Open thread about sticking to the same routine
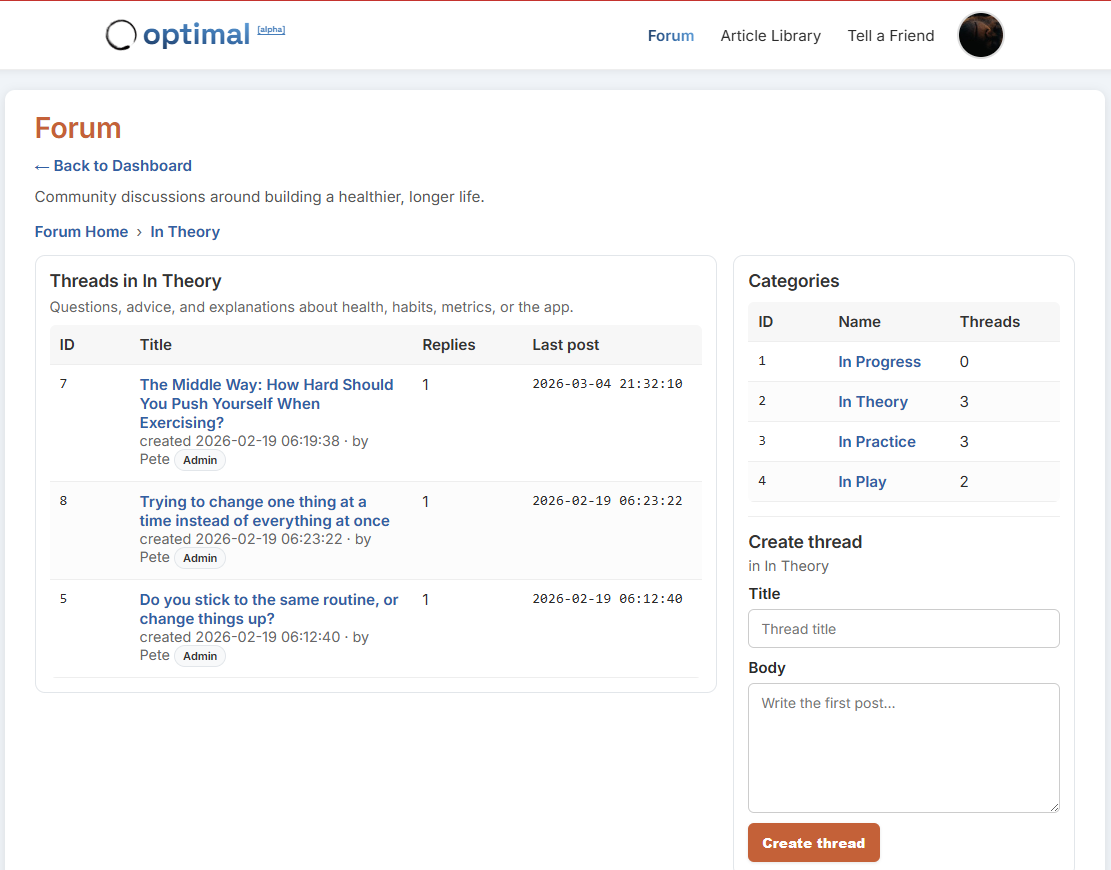The height and width of the screenshot is (870, 1111). pyautogui.click(x=268, y=608)
